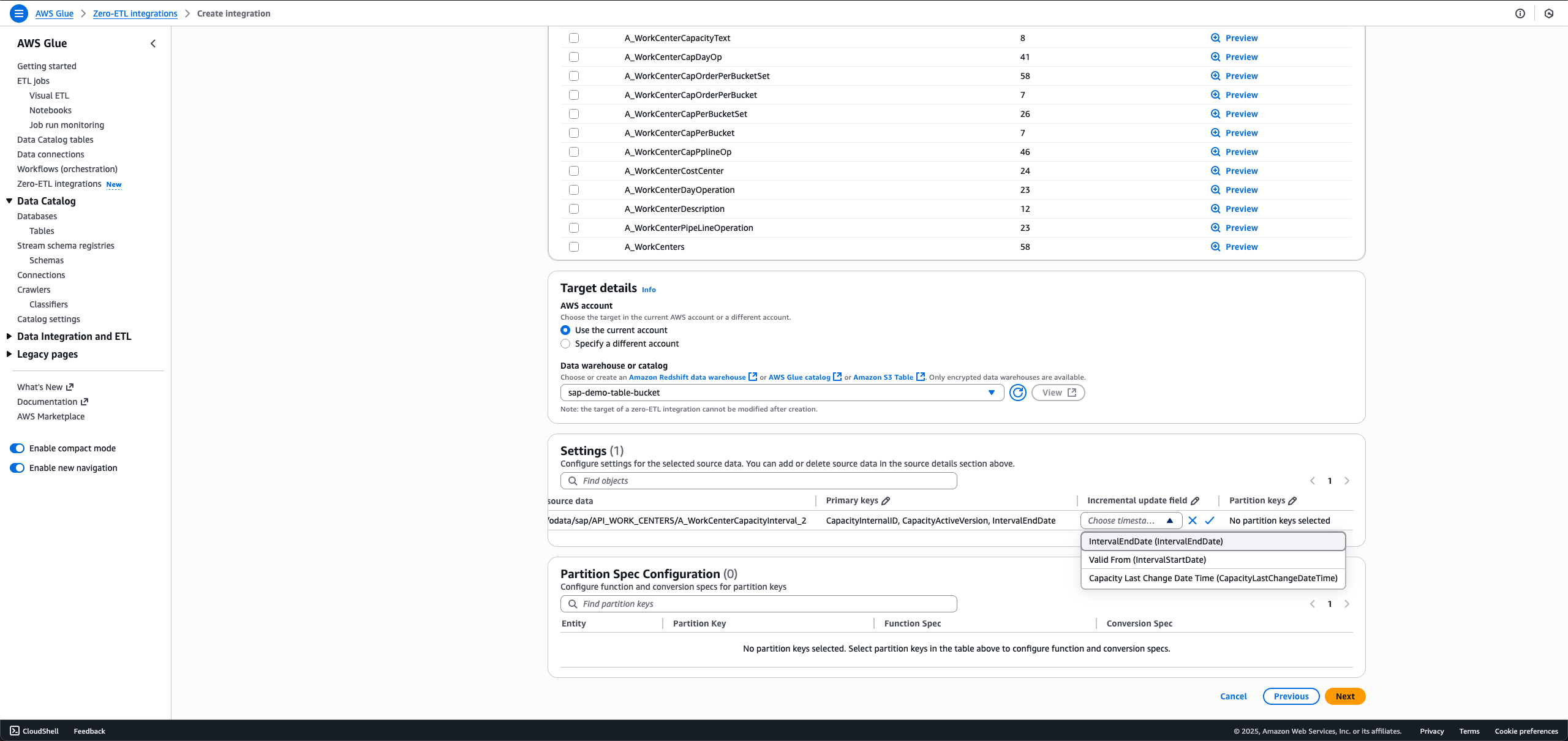Open the hamburger navigation menu icon
The image size is (1568, 741).
pyautogui.click(x=19, y=13)
